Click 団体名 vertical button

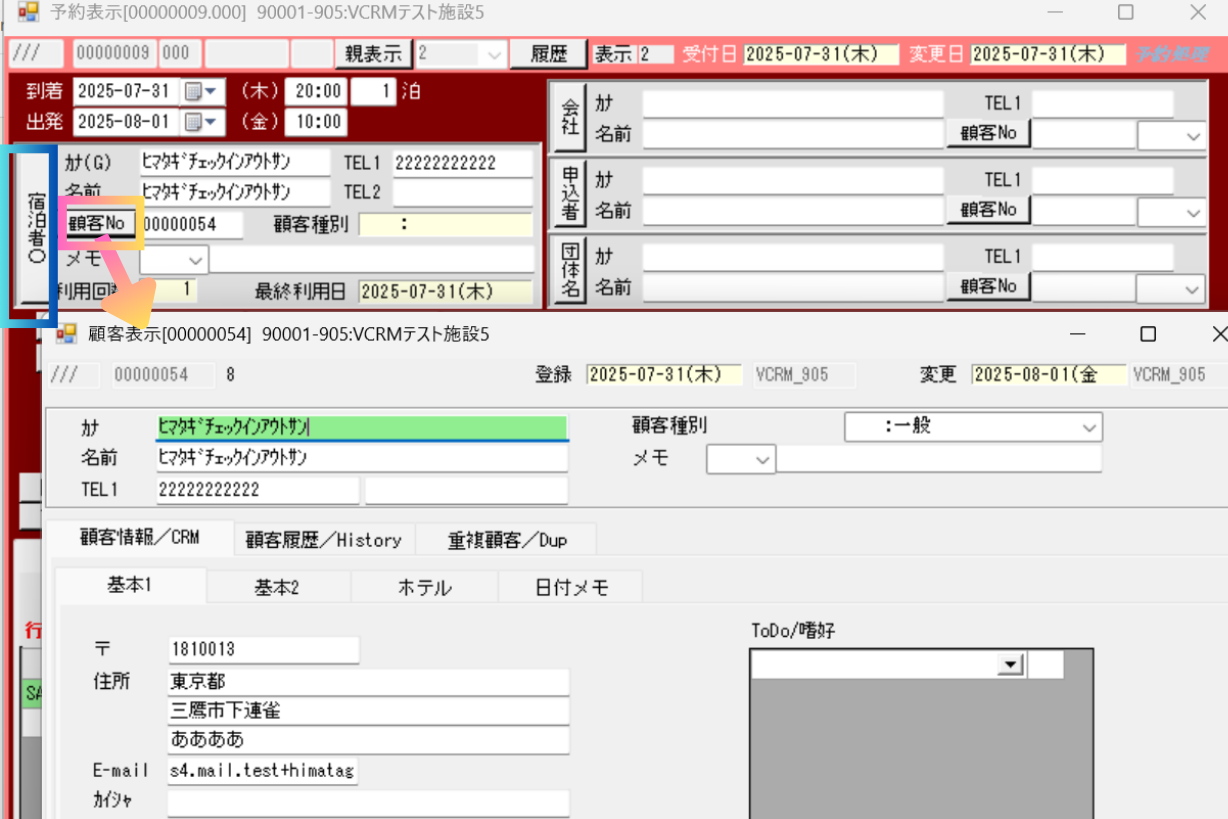pos(570,270)
